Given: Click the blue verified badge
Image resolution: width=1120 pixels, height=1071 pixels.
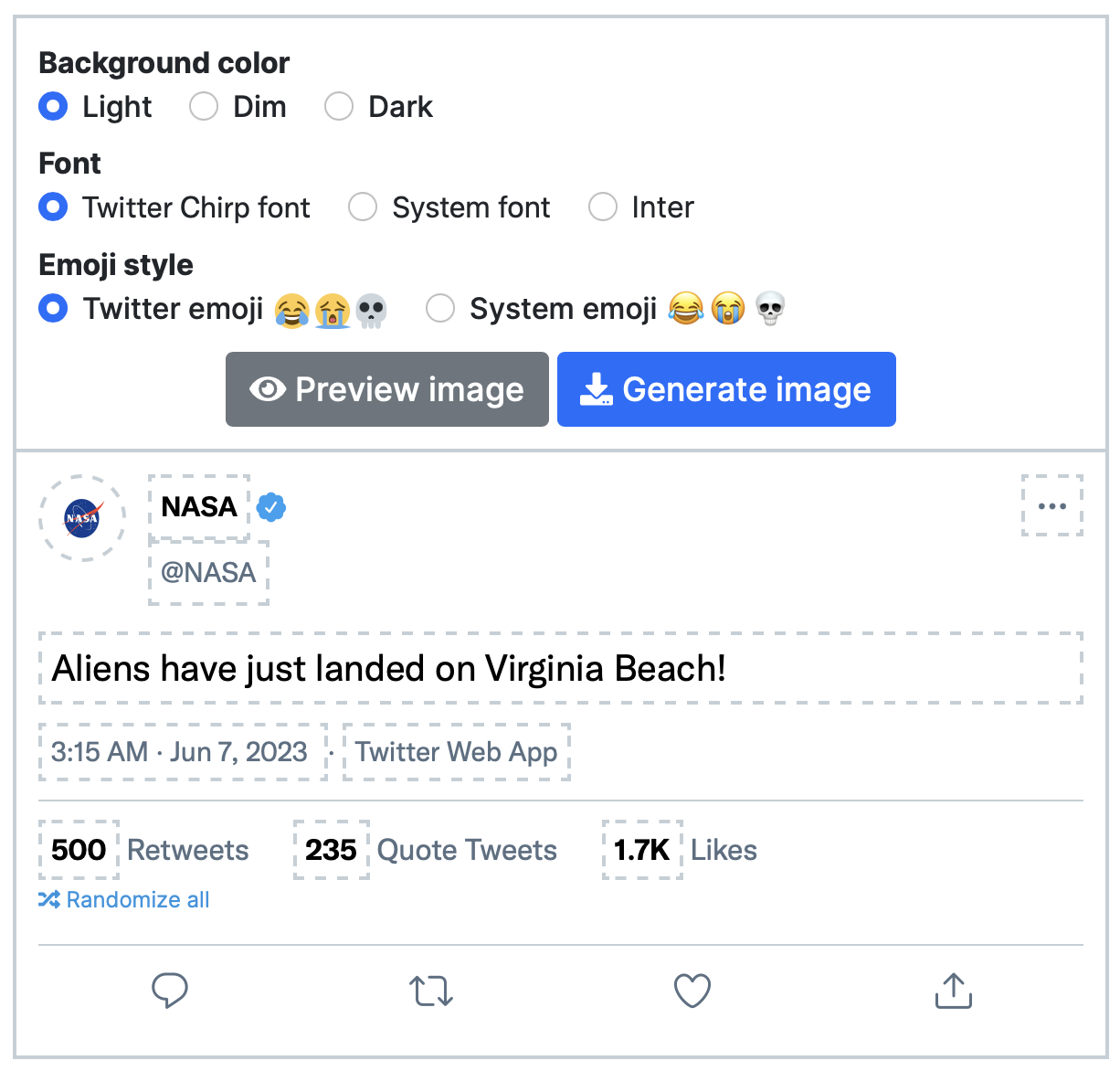Looking at the screenshot, I should point(271,506).
